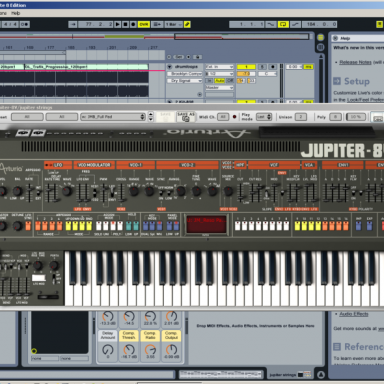Fold the drumloops track
This screenshot has width=384, height=384.
[169, 67]
